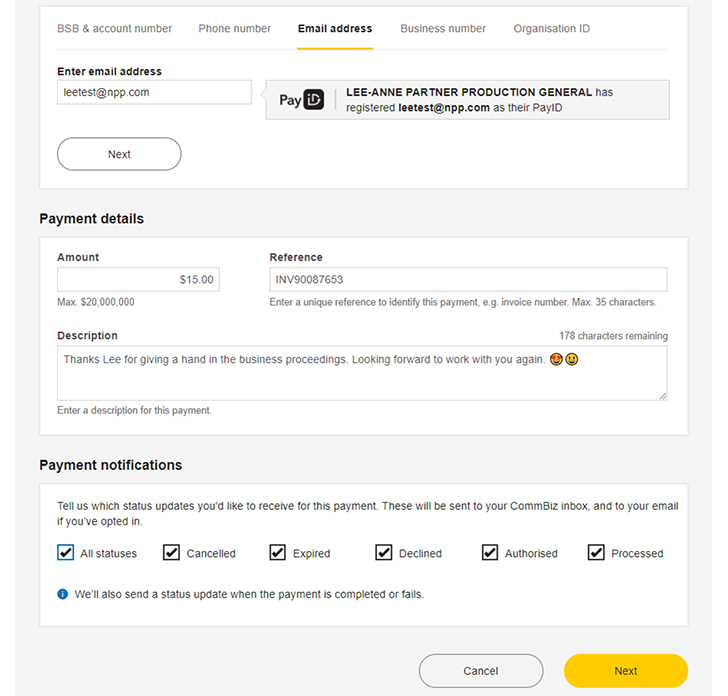Click the Cancel button

(480, 671)
